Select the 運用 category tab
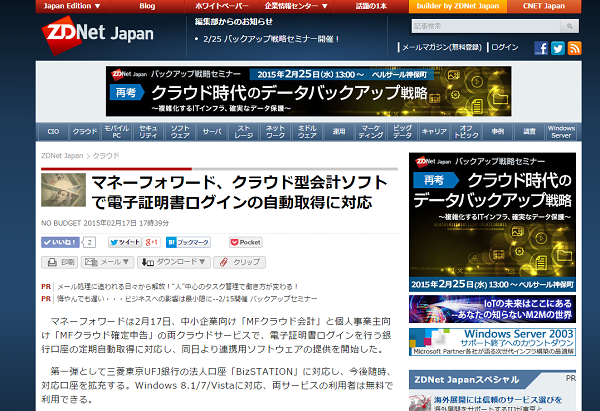Image resolution: width=600 pixels, height=411 pixels. pos(339,132)
